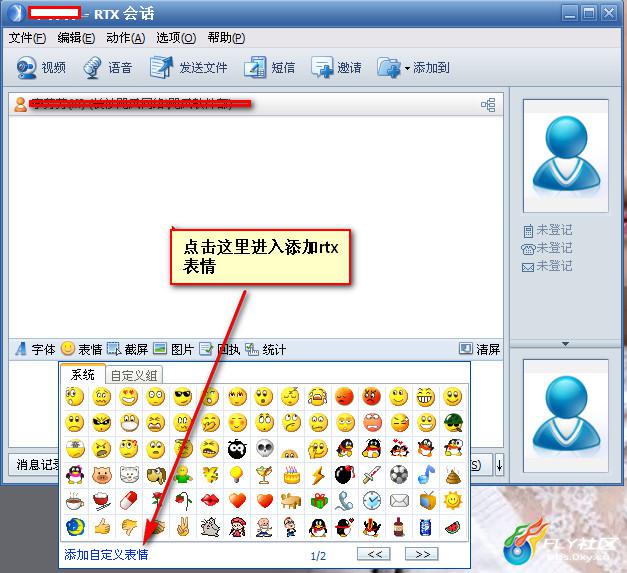Toggle 回执 receipt option
The height and width of the screenshot is (573, 627).
pos(220,349)
